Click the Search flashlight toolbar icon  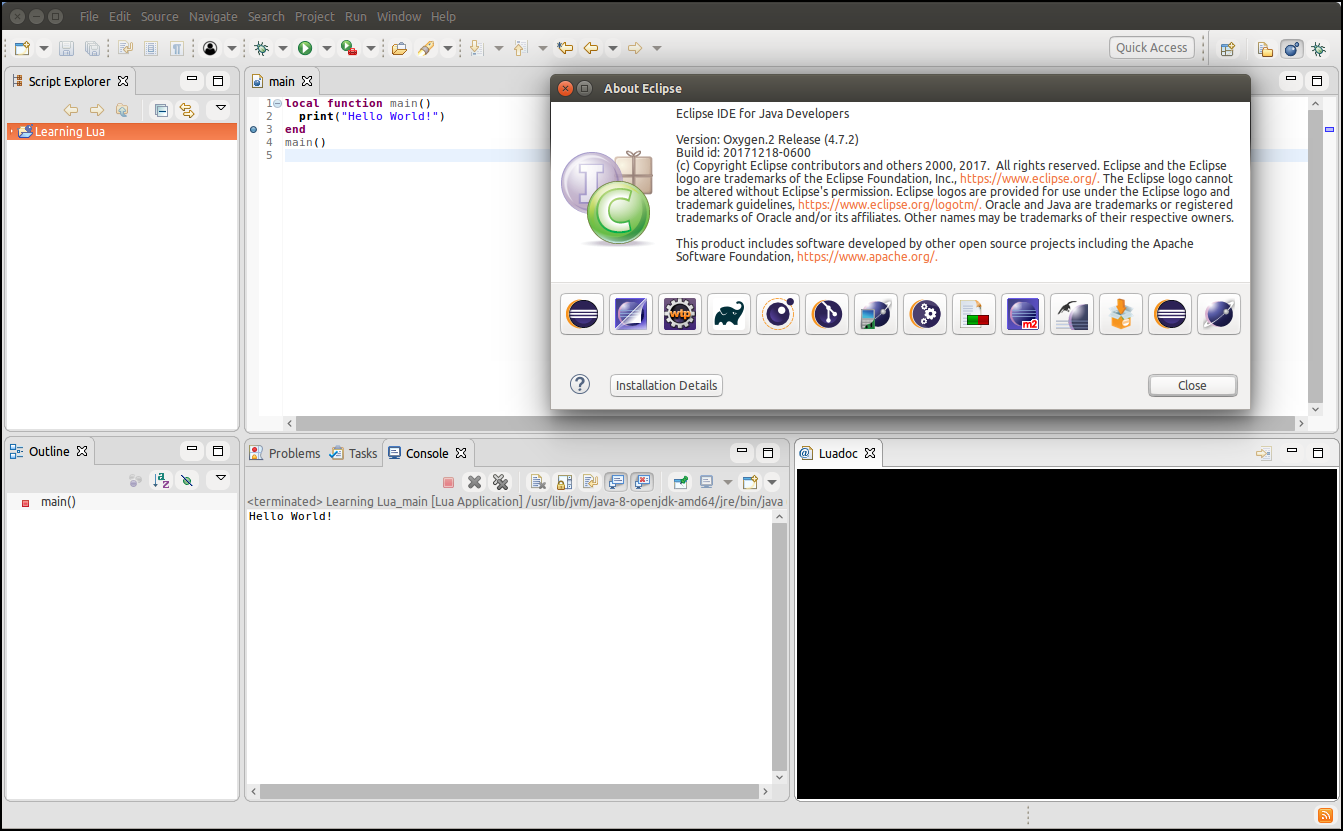coord(425,48)
